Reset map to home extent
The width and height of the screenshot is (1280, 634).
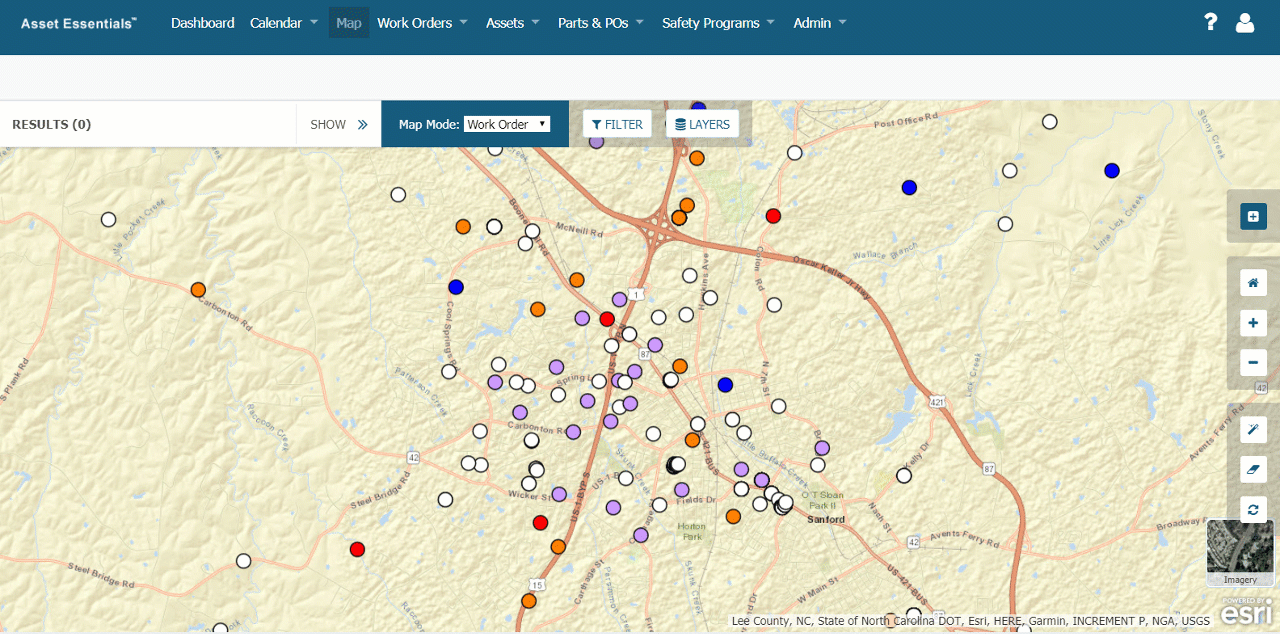coord(1253,283)
